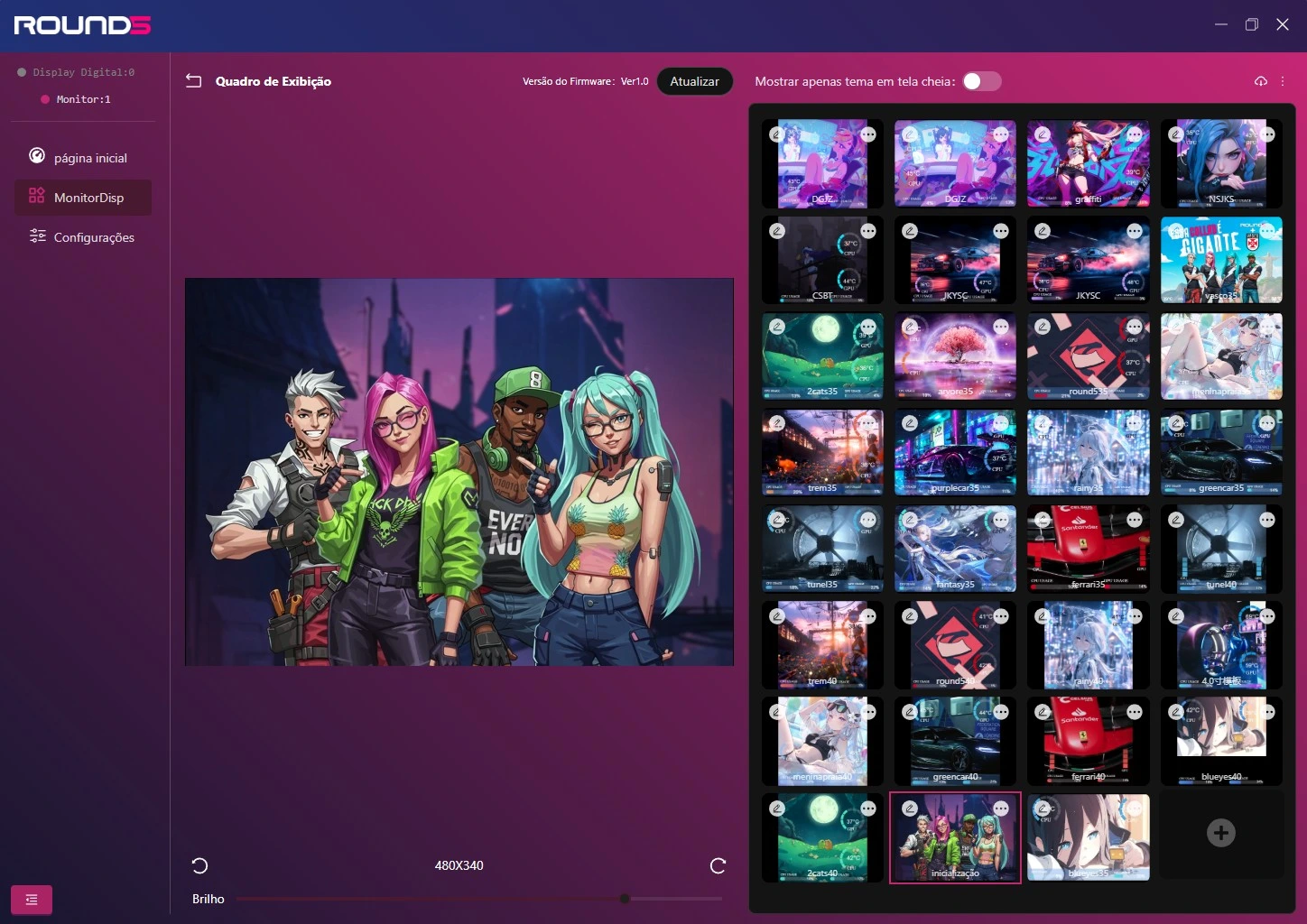Open Configurações in sidebar
Viewport: 1307px width, 924px height.
point(93,237)
